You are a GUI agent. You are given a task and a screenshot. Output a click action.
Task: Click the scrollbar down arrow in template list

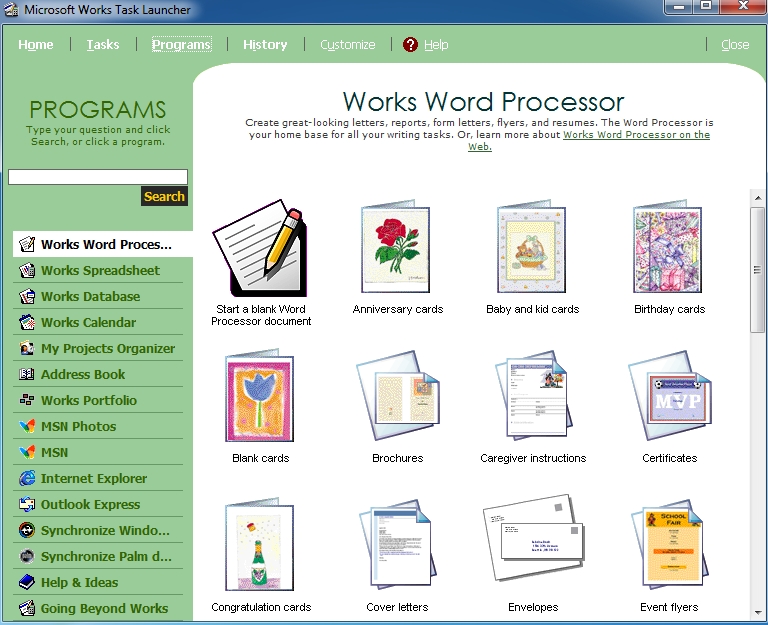757,614
